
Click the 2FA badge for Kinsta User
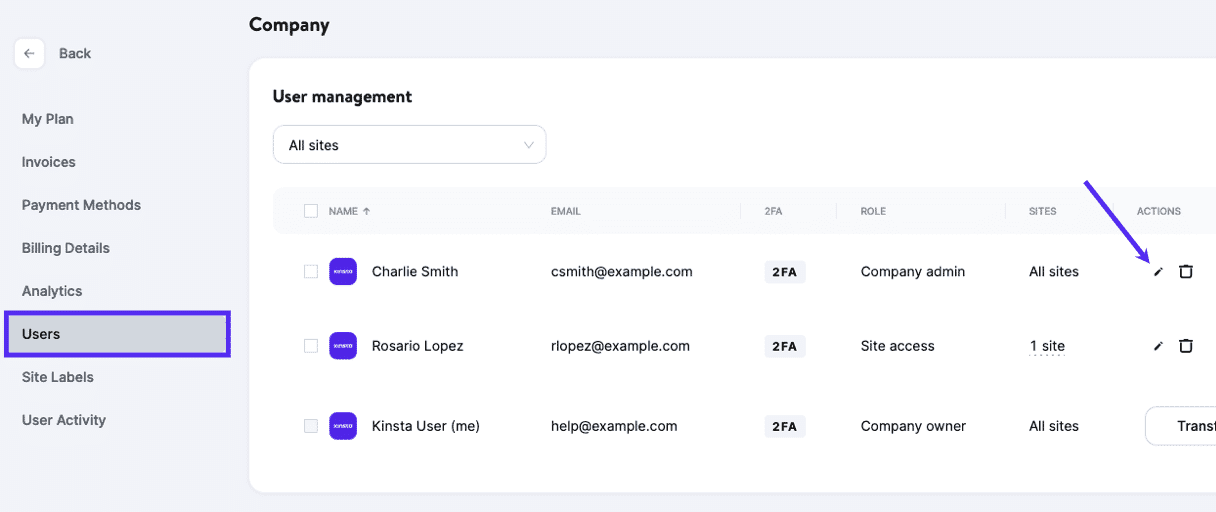(x=784, y=426)
